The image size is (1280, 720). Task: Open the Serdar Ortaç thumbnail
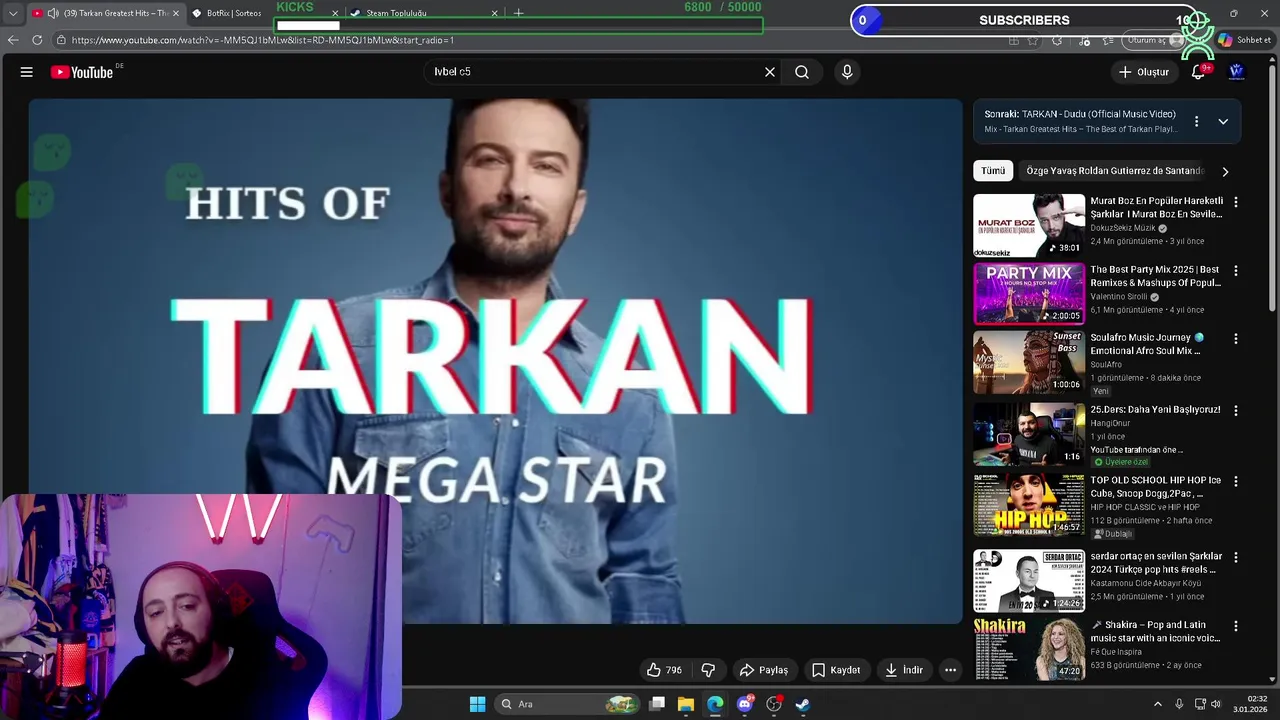(x=1029, y=580)
